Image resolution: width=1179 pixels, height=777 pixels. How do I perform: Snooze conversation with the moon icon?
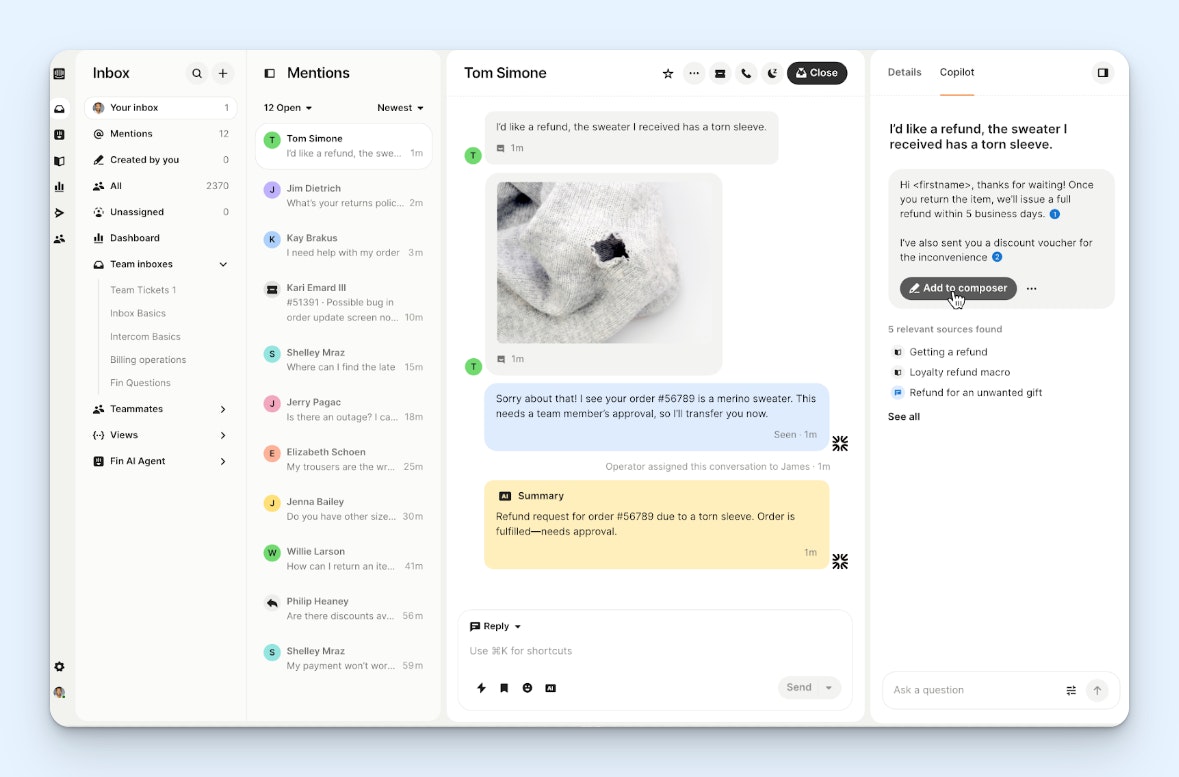coord(772,73)
